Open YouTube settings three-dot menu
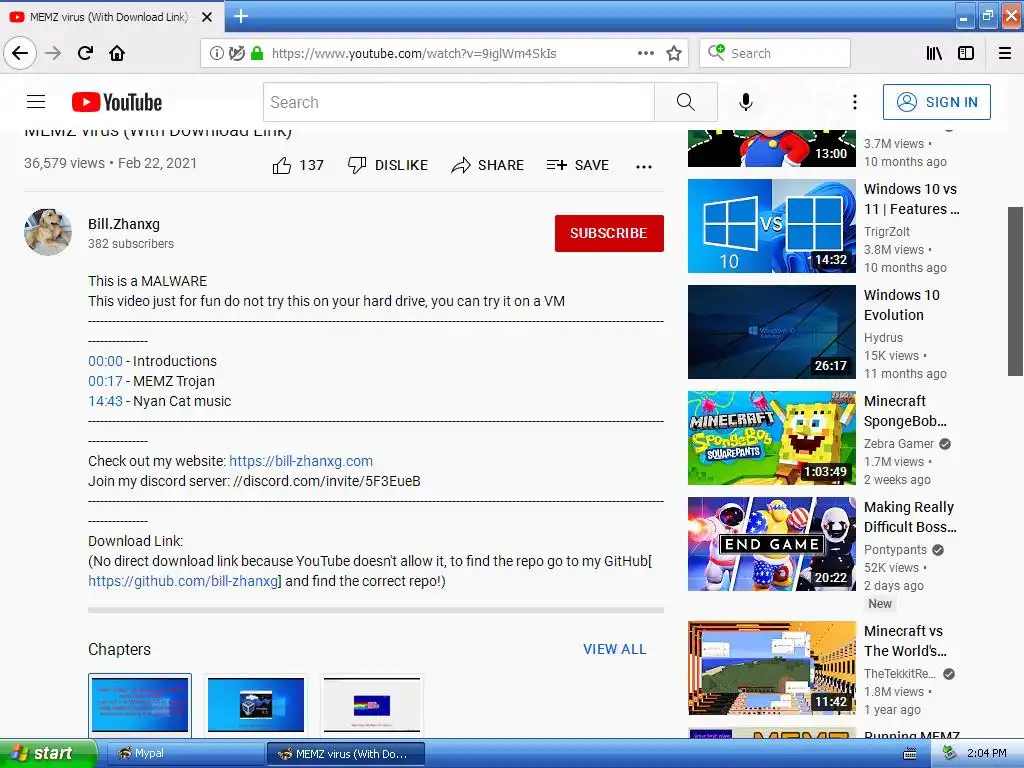The width and height of the screenshot is (1024, 768). [855, 102]
